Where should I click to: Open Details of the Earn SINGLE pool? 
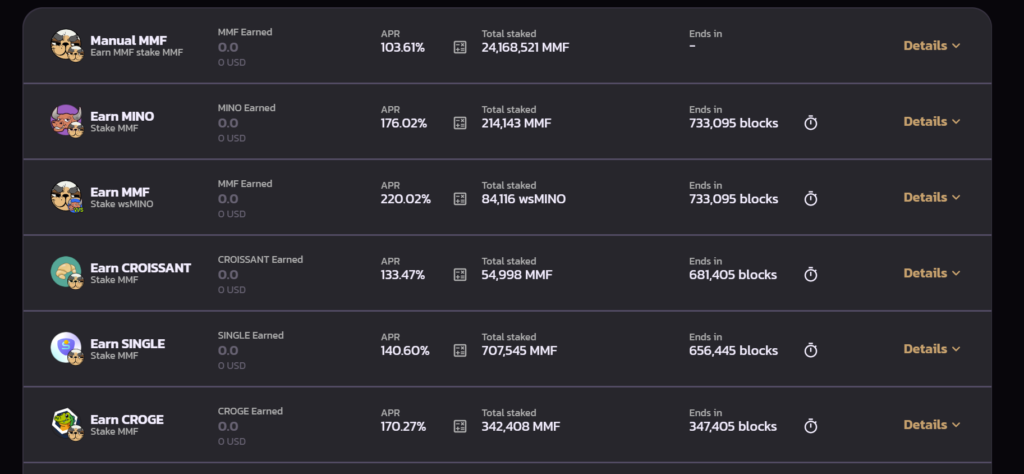(x=931, y=349)
